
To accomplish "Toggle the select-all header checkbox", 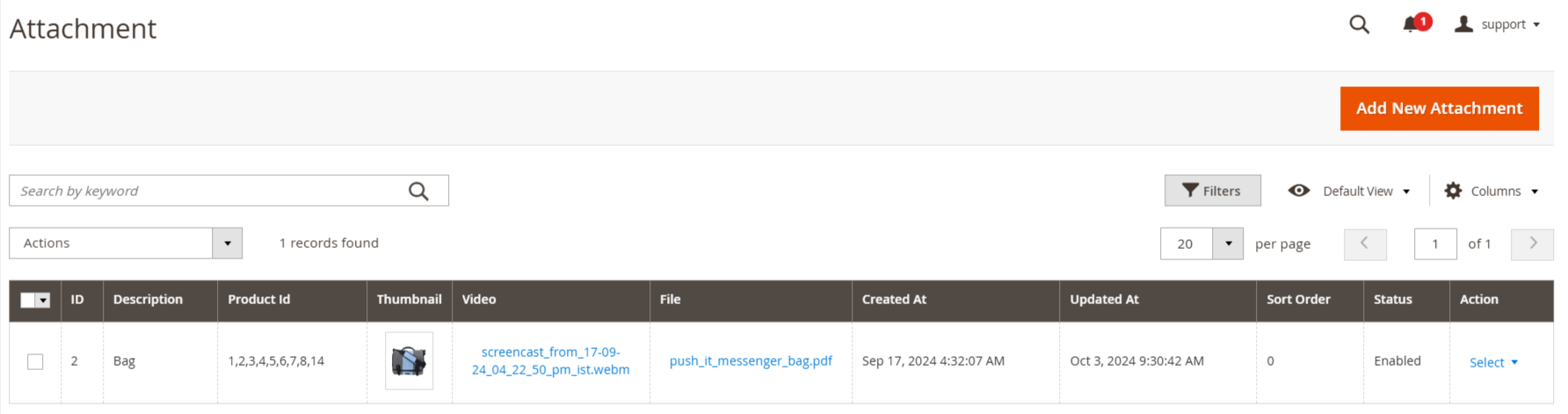I will (x=28, y=300).
